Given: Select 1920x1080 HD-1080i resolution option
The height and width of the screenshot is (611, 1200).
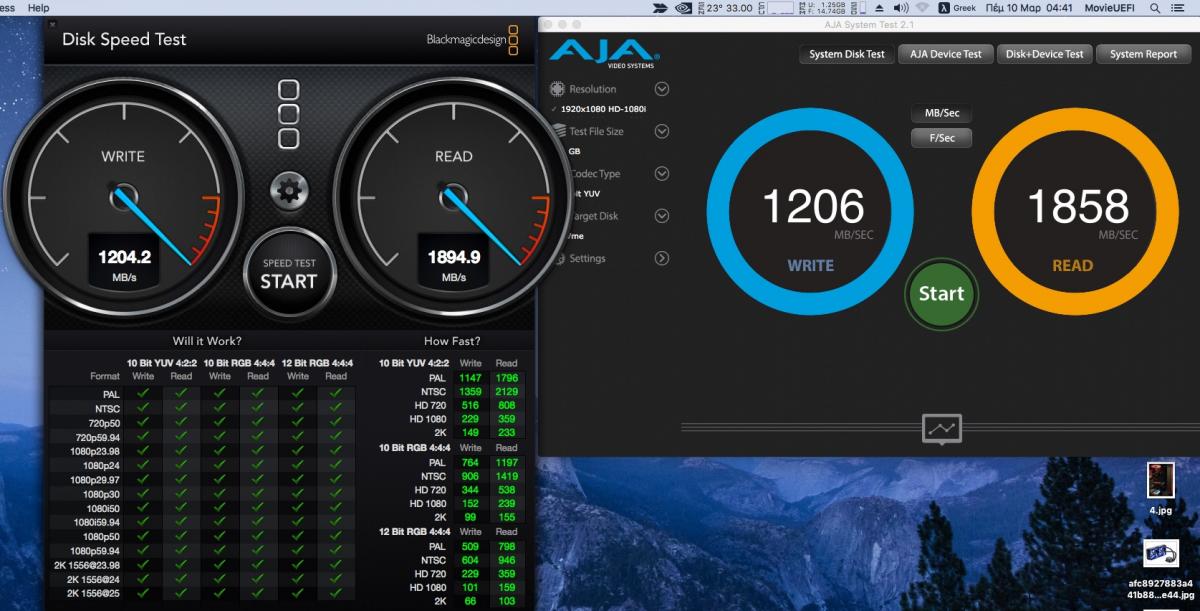Looking at the screenshot, I should coord(602,108).
